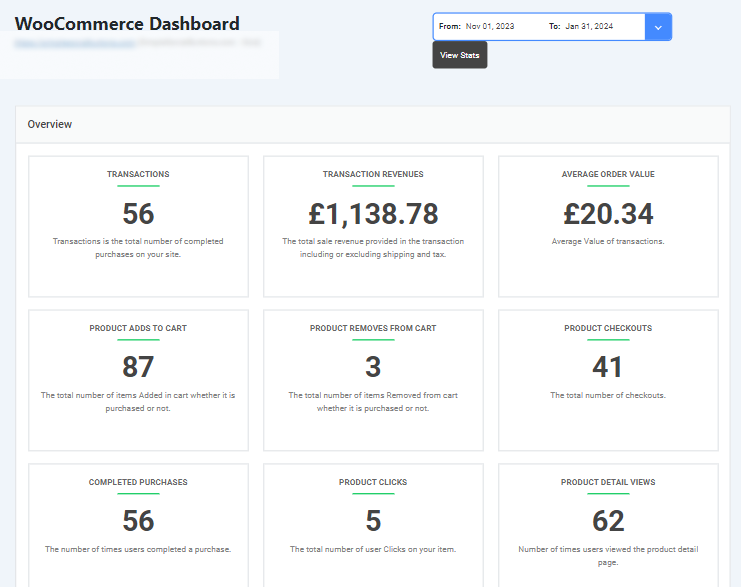Image resolution: width=741 pixels, height=587 pixels.
Task: Click the Product Clicks count 5
Action: [373, 521]
